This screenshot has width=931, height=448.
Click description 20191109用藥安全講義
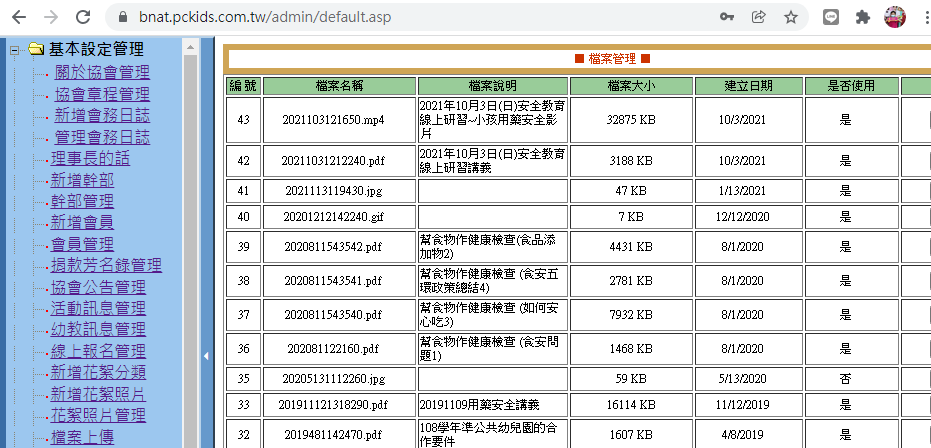pos(479,405)
